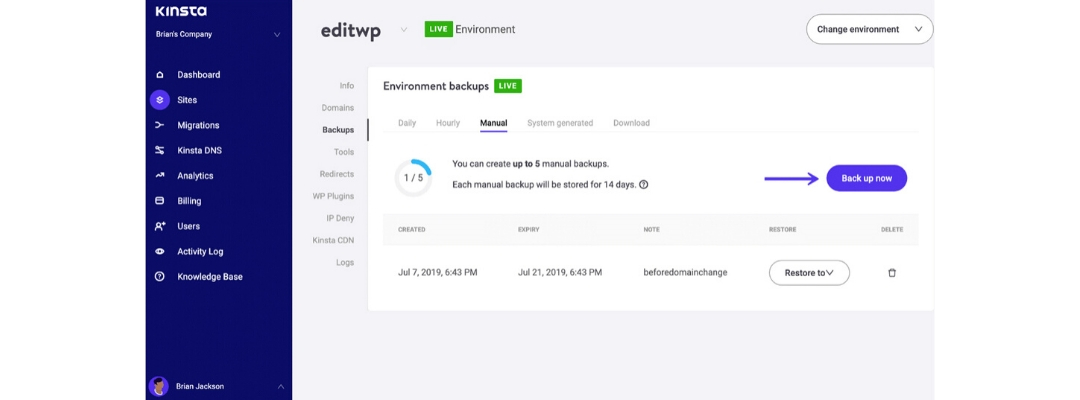
Task: Click Brian Jackson's avatar
Action: [x=159, y=386]
